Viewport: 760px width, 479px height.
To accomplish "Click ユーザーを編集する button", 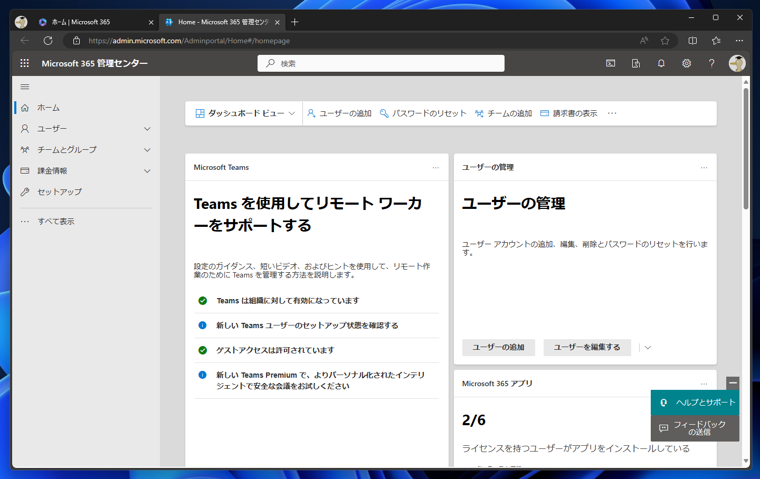I will 587,348.
